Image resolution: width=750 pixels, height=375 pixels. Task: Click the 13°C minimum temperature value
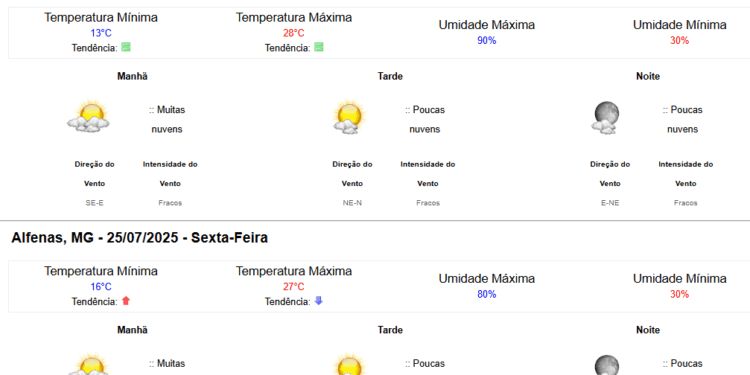click(101, 33)
